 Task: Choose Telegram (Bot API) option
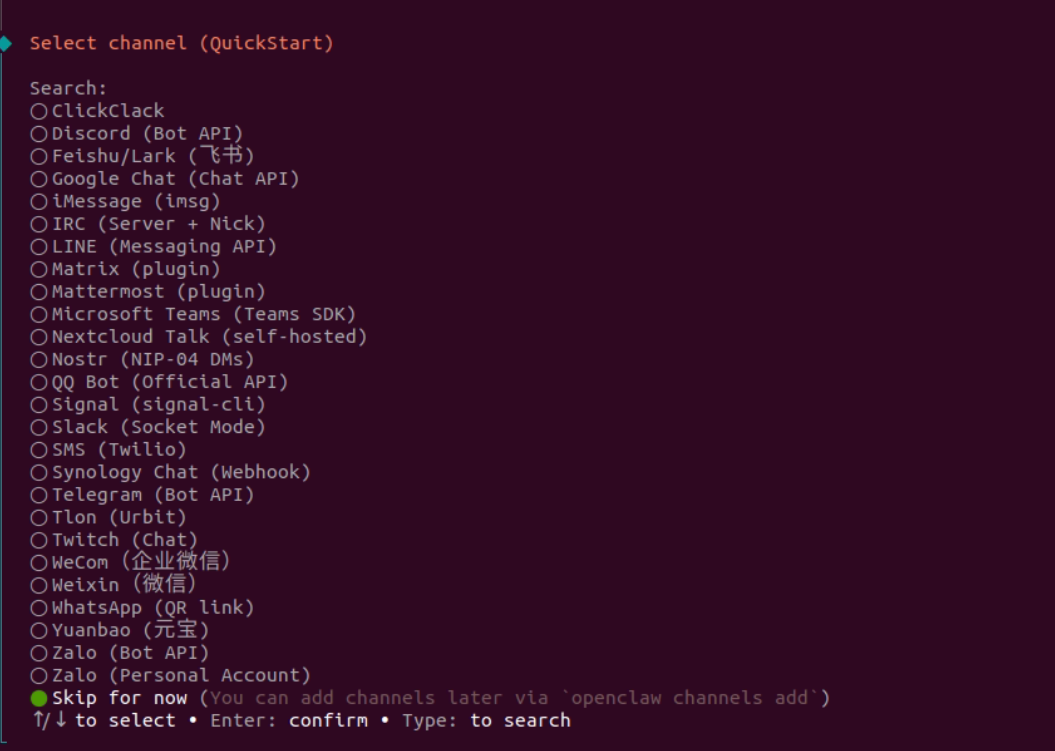143,495
